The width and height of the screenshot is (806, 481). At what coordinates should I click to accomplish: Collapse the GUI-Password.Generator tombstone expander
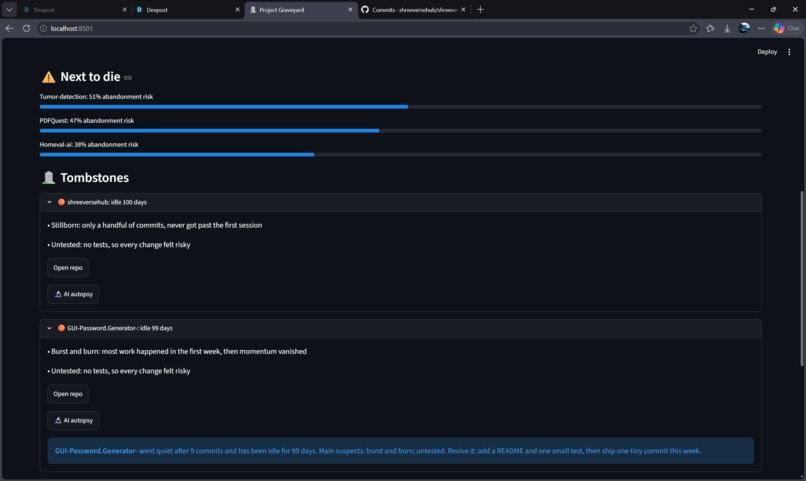coord(400,328)
